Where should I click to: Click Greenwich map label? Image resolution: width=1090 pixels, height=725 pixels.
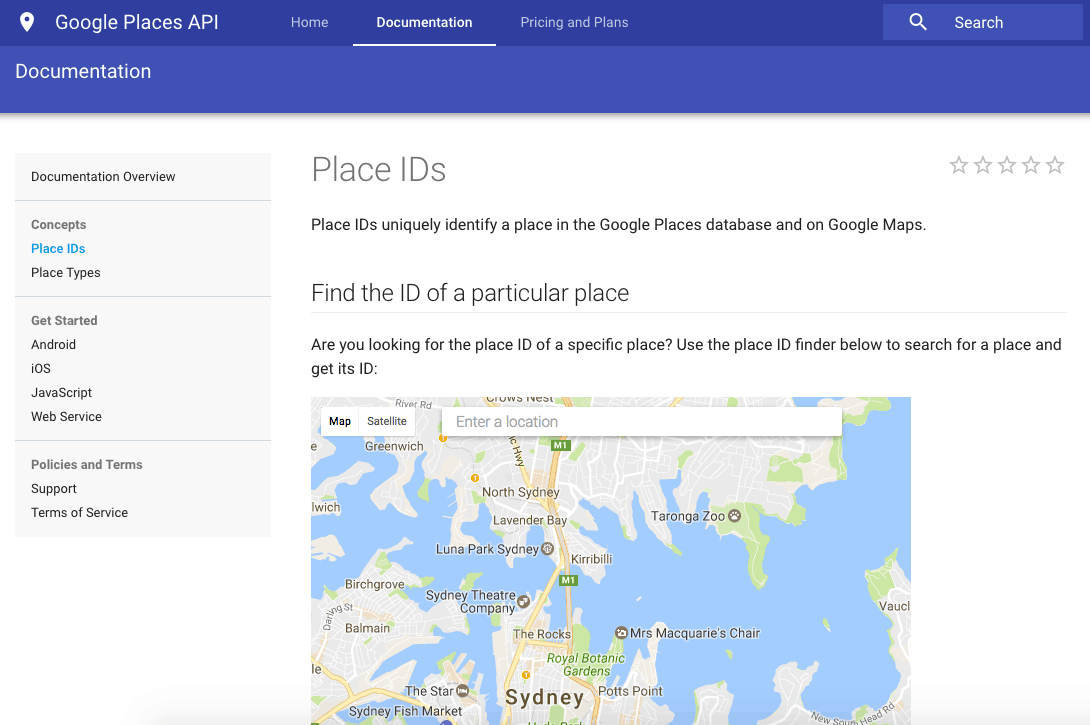click(x=394, y=446)
